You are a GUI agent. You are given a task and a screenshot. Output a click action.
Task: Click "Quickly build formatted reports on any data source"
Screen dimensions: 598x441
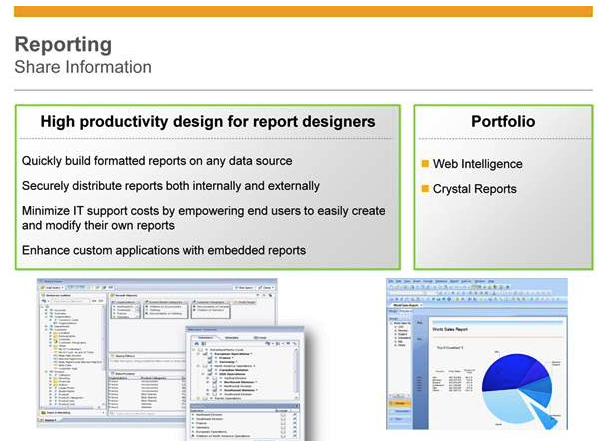coord(157,161)
